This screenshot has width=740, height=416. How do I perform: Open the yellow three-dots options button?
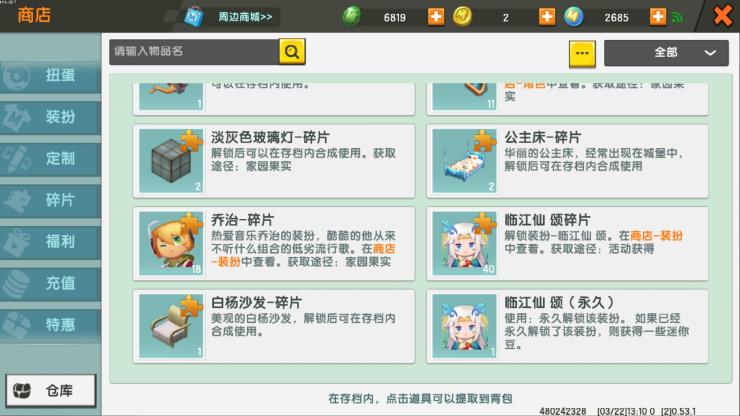[582, 54]
